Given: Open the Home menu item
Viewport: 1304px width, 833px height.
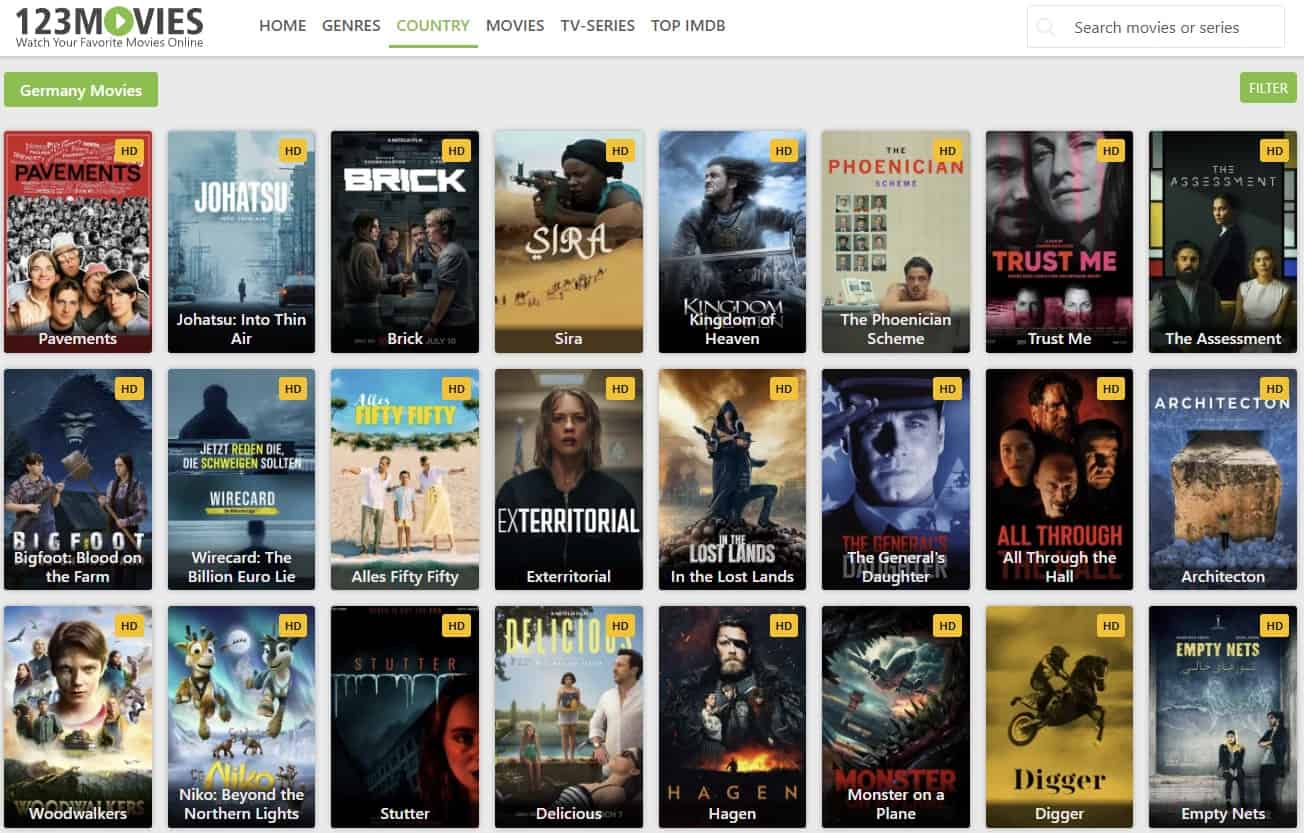Looking at the screenshot, I should [282, 26].
